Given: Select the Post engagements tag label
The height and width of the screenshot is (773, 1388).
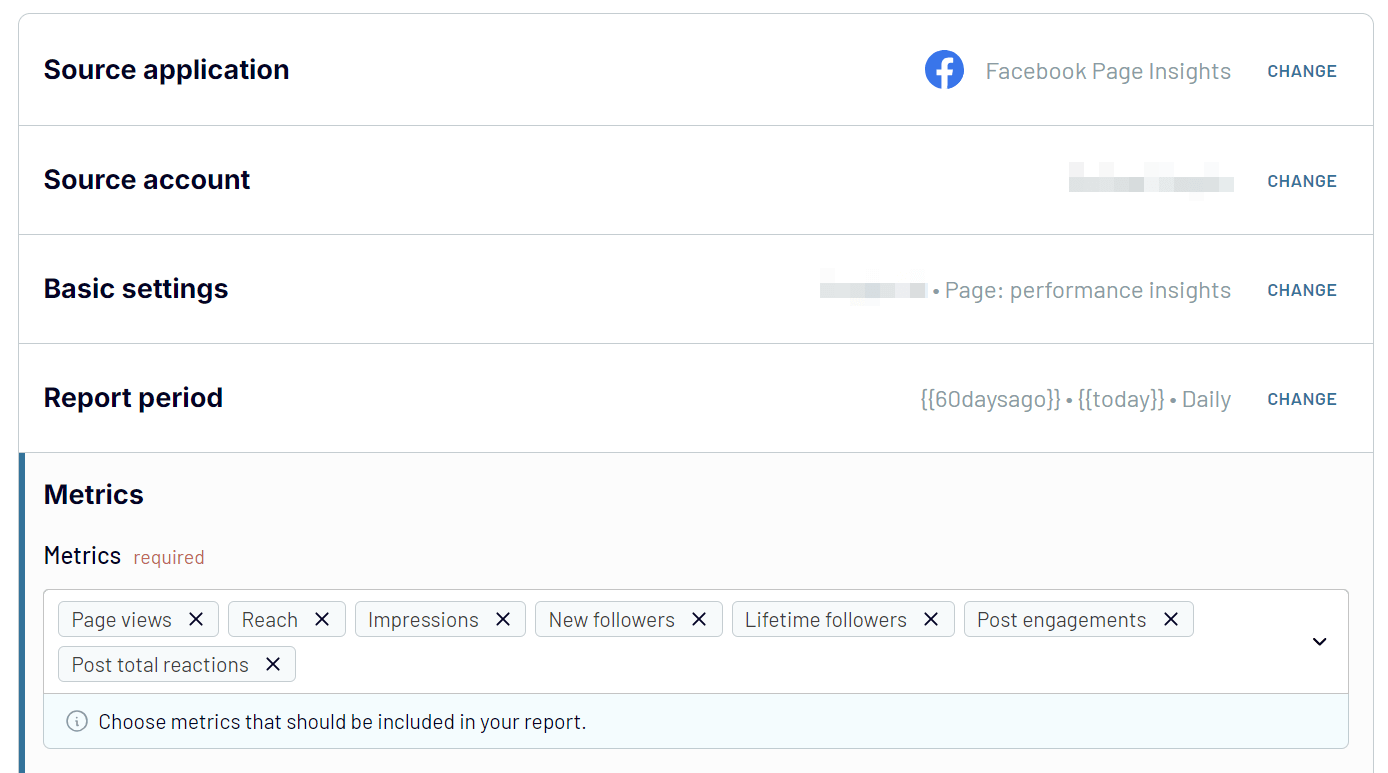Looking at the screenshot, I should click(1062, 620).
